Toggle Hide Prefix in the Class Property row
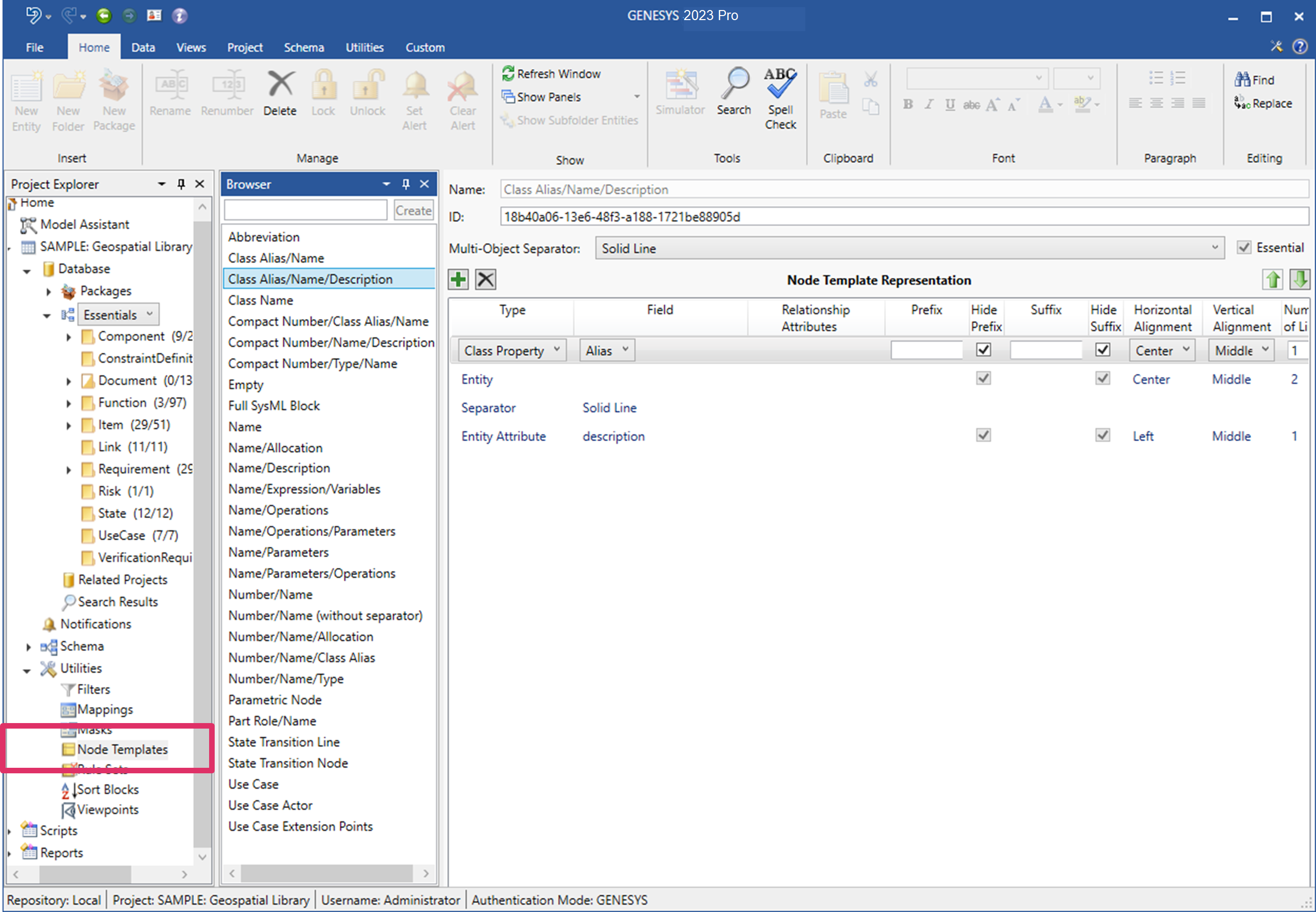The width and height of the screenshot is (1316, 912). click(x=983, y=350)
